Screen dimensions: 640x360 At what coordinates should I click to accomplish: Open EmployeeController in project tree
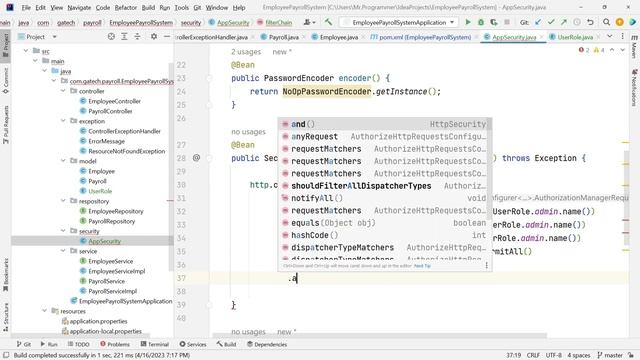(114, 101)
